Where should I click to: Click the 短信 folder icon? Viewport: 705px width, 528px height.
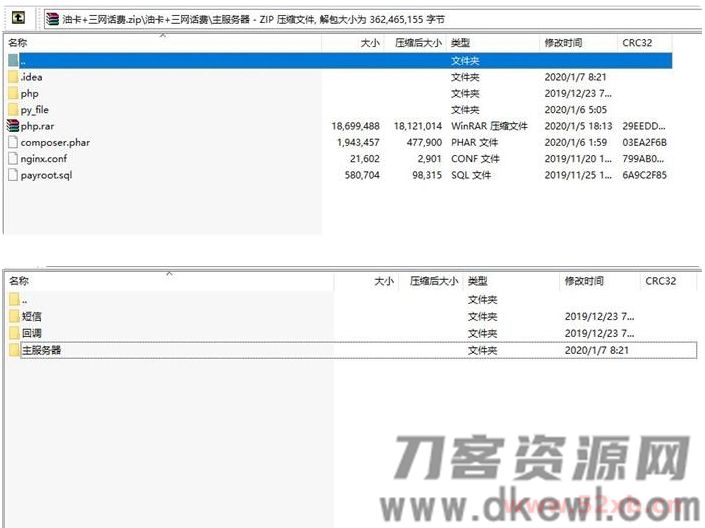[14, 316]
